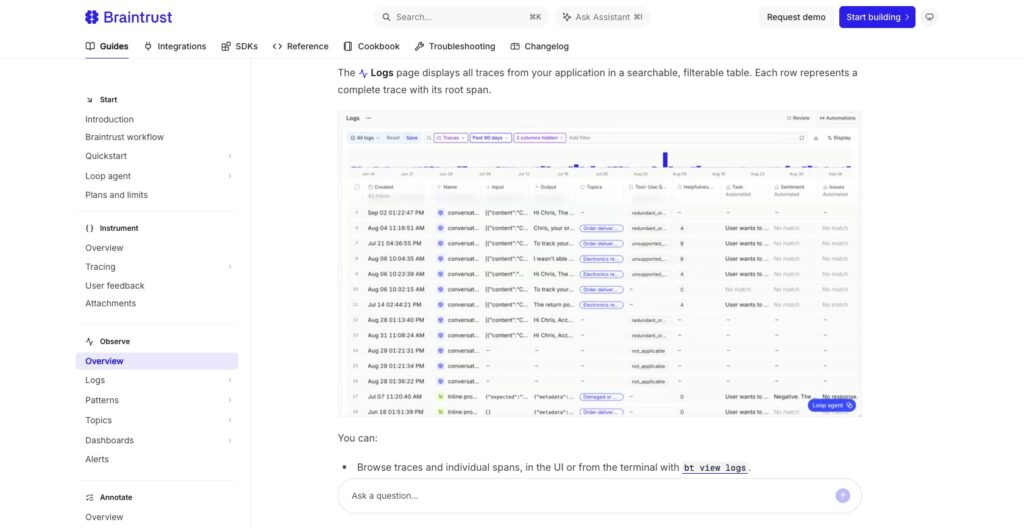
Task: Expand the Dashboards chevron
Action: click(230, 440)
